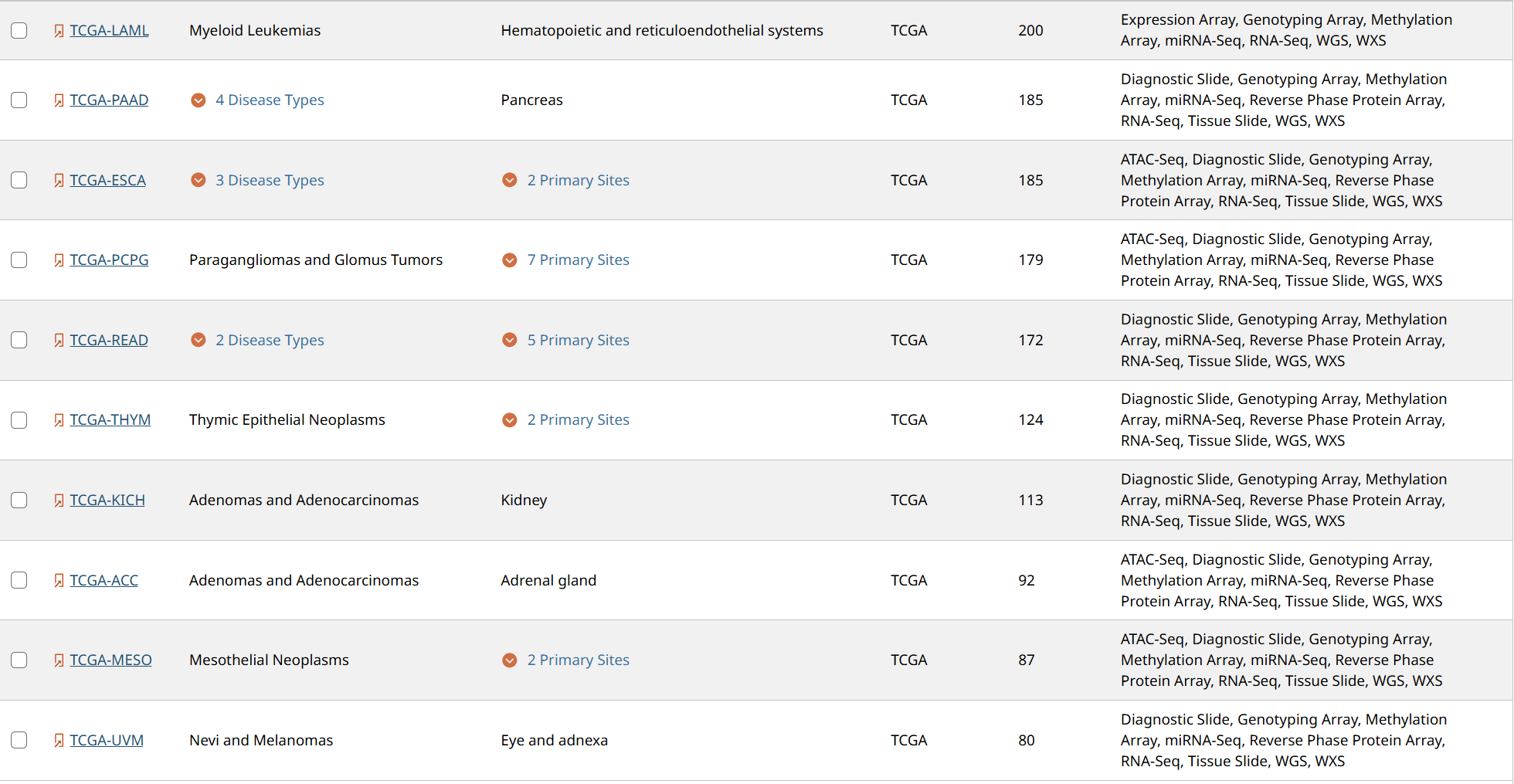Click Paragangliomas and Glomus Tumors text
The width and height of the screenshot is (1514, 784).
coord(316,260)
